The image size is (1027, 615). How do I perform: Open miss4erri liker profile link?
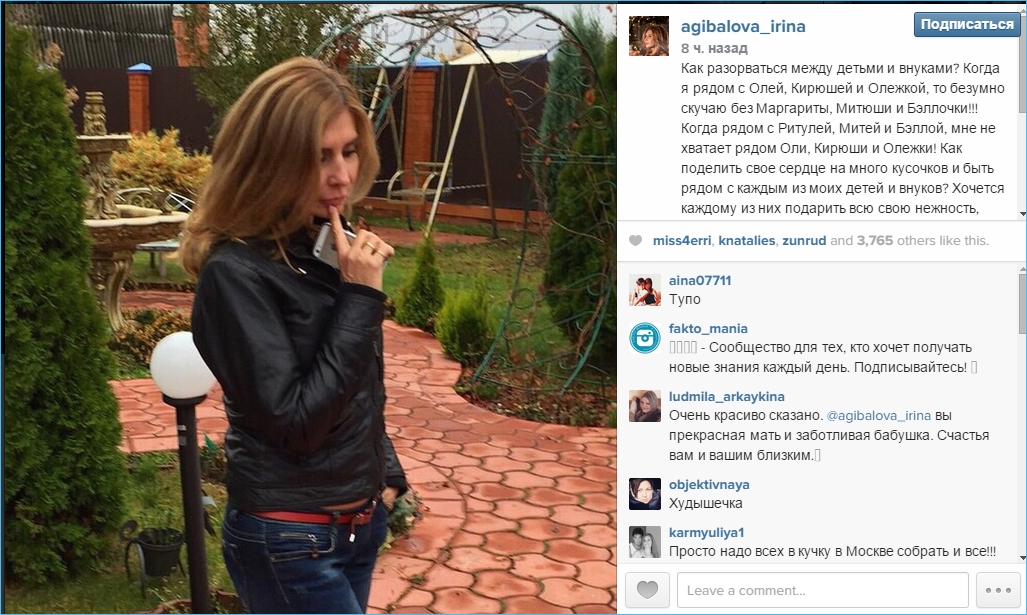pyautogui.click(x=681, y=240)
